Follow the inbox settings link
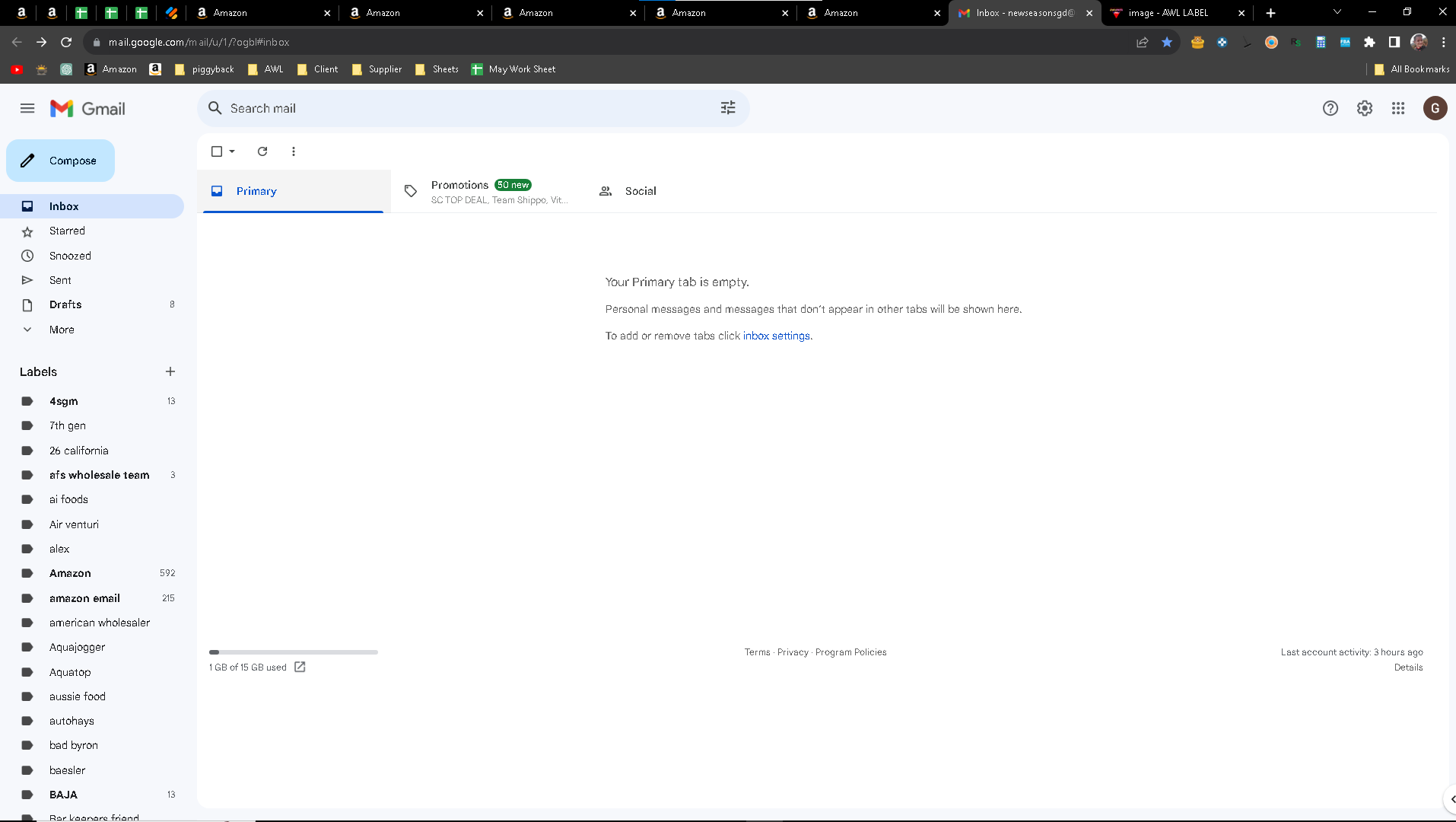The width and height of the screenshot is (1456, 822). coord(776,336)
